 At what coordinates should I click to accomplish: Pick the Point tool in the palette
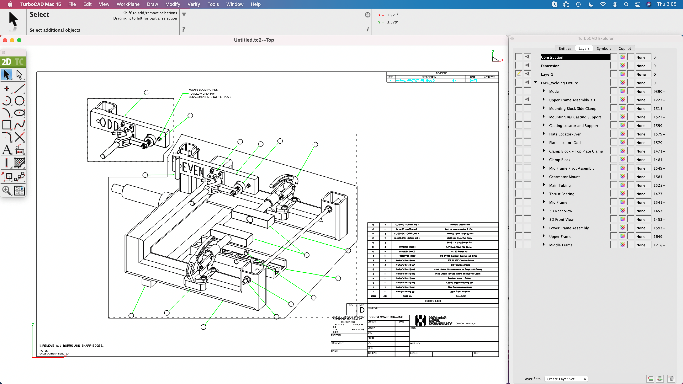(7, 88)
